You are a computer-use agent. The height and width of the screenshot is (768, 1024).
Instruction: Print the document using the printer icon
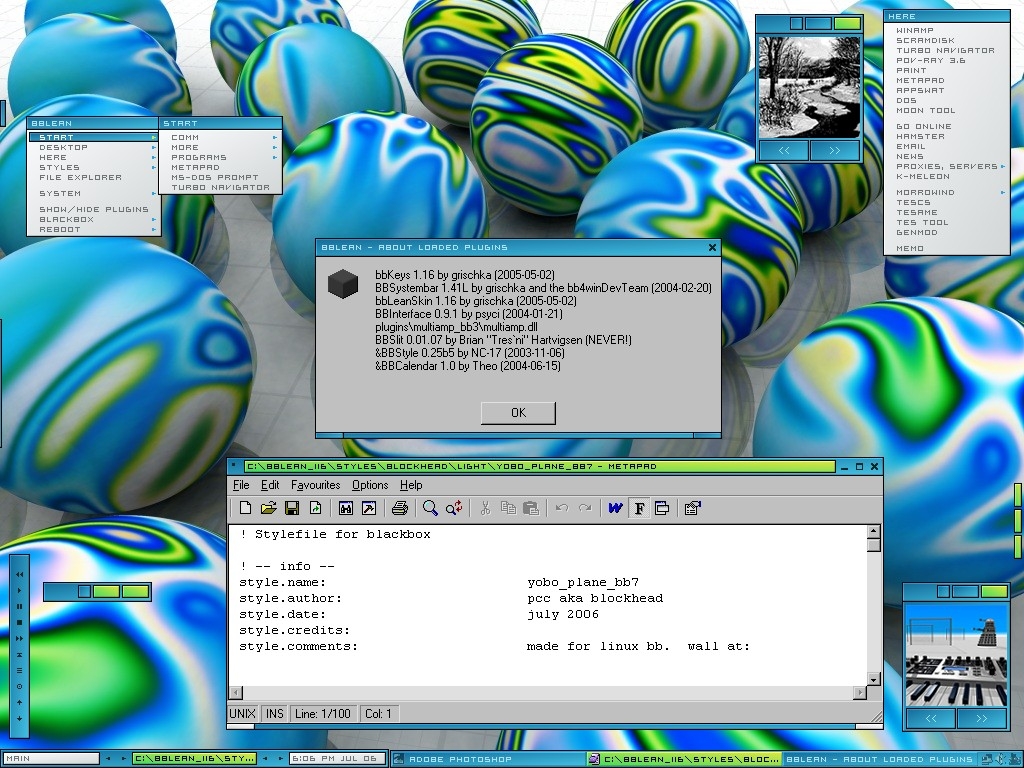click(400, 508)
